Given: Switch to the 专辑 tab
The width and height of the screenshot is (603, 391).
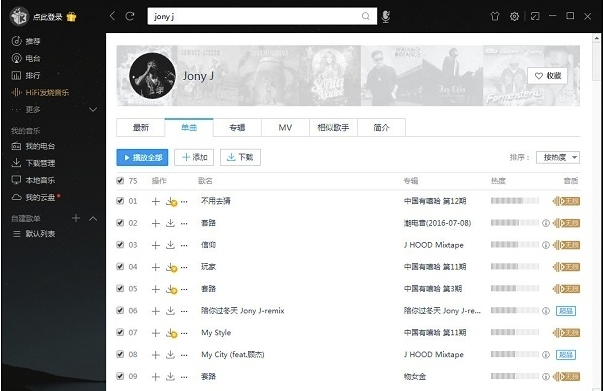Looking at the screenshot, I should [237, 128].
